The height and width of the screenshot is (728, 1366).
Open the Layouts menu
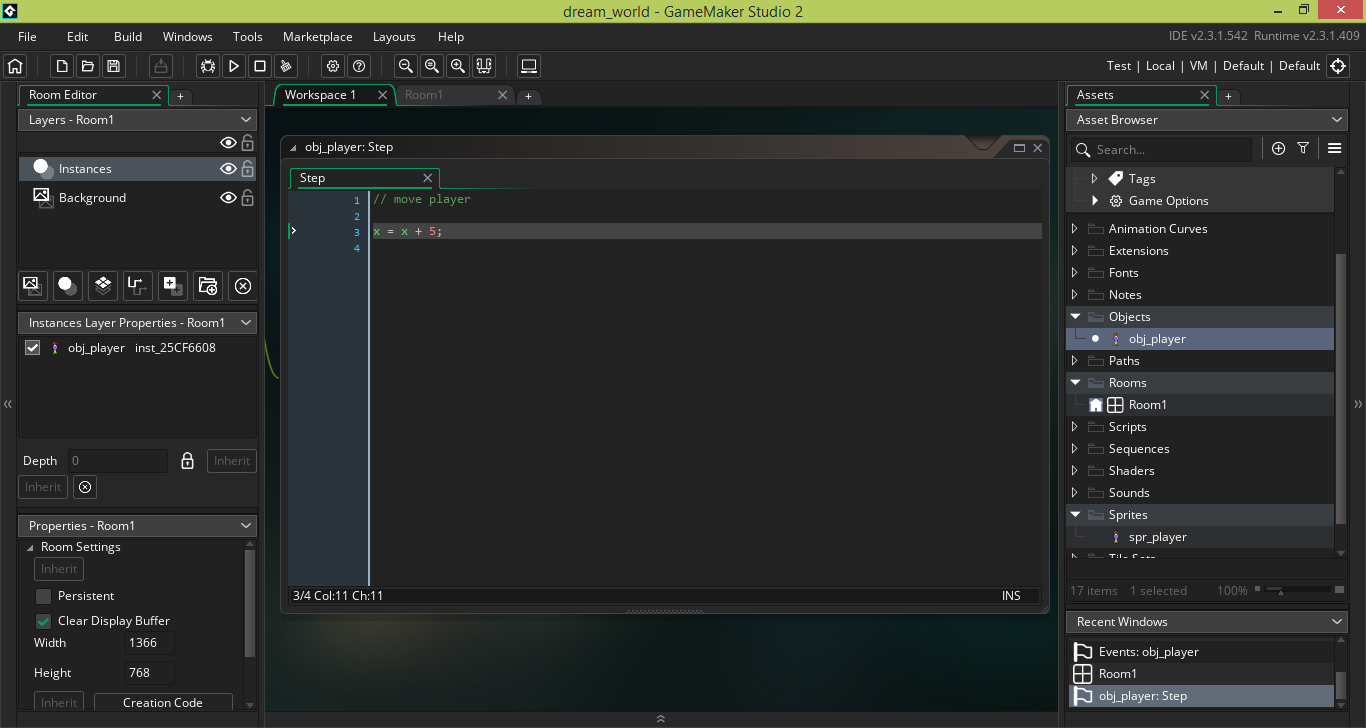[394, 37]
